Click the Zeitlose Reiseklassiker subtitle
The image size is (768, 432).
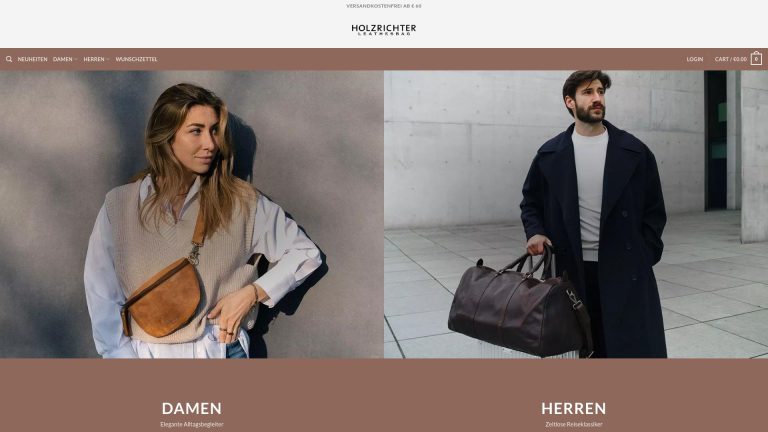[574, 424]
